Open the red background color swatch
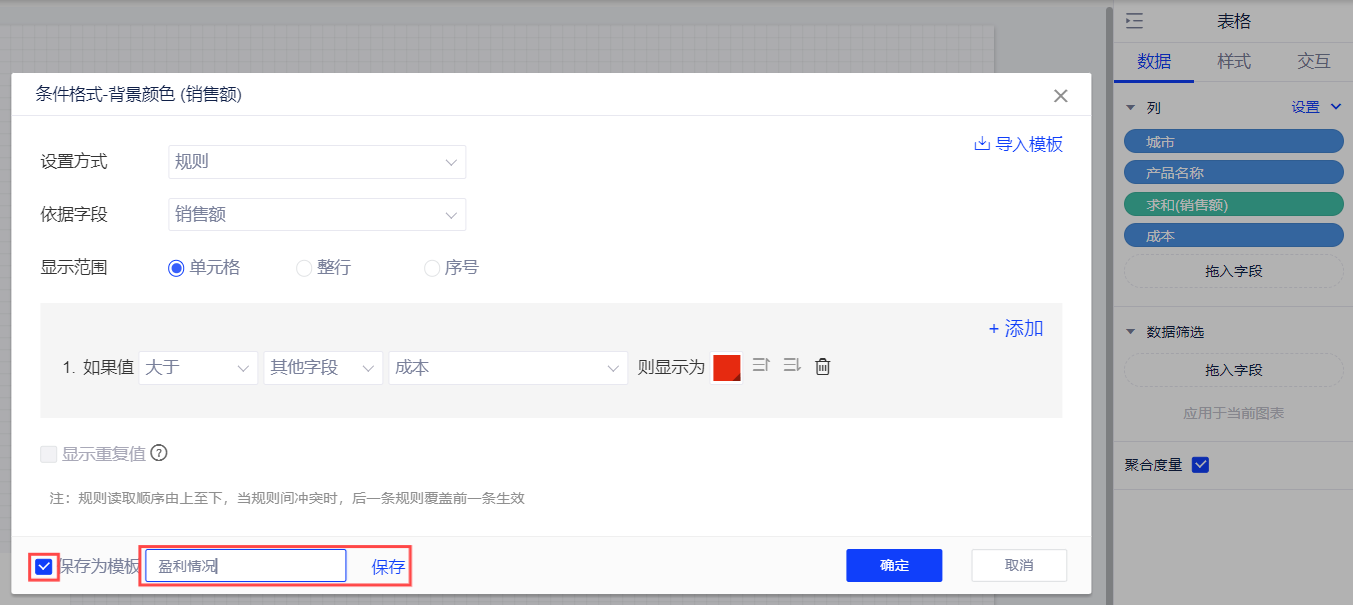 click(726, 367)
